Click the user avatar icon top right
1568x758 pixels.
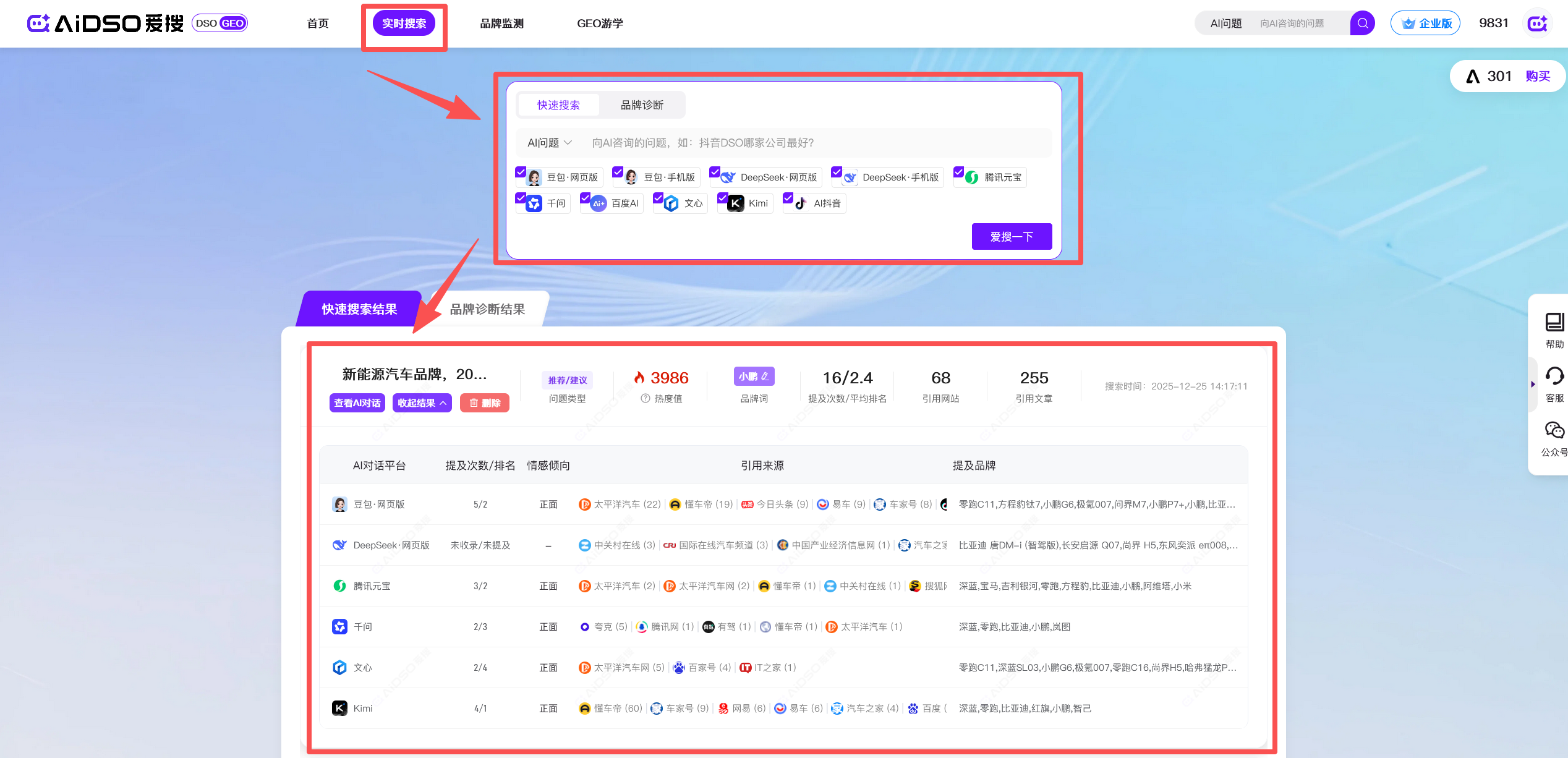[x=1538, y=23]
